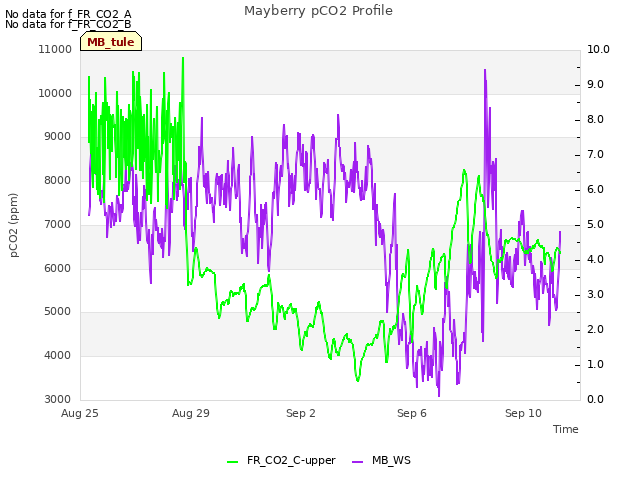Click the 5000 left axis value

point(58,312)
